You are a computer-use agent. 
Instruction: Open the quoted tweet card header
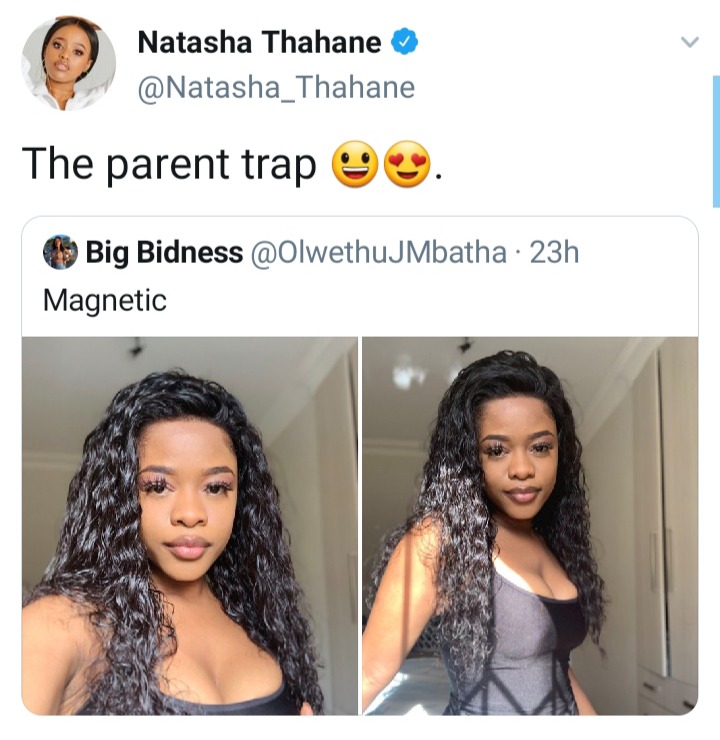(311, 252)
